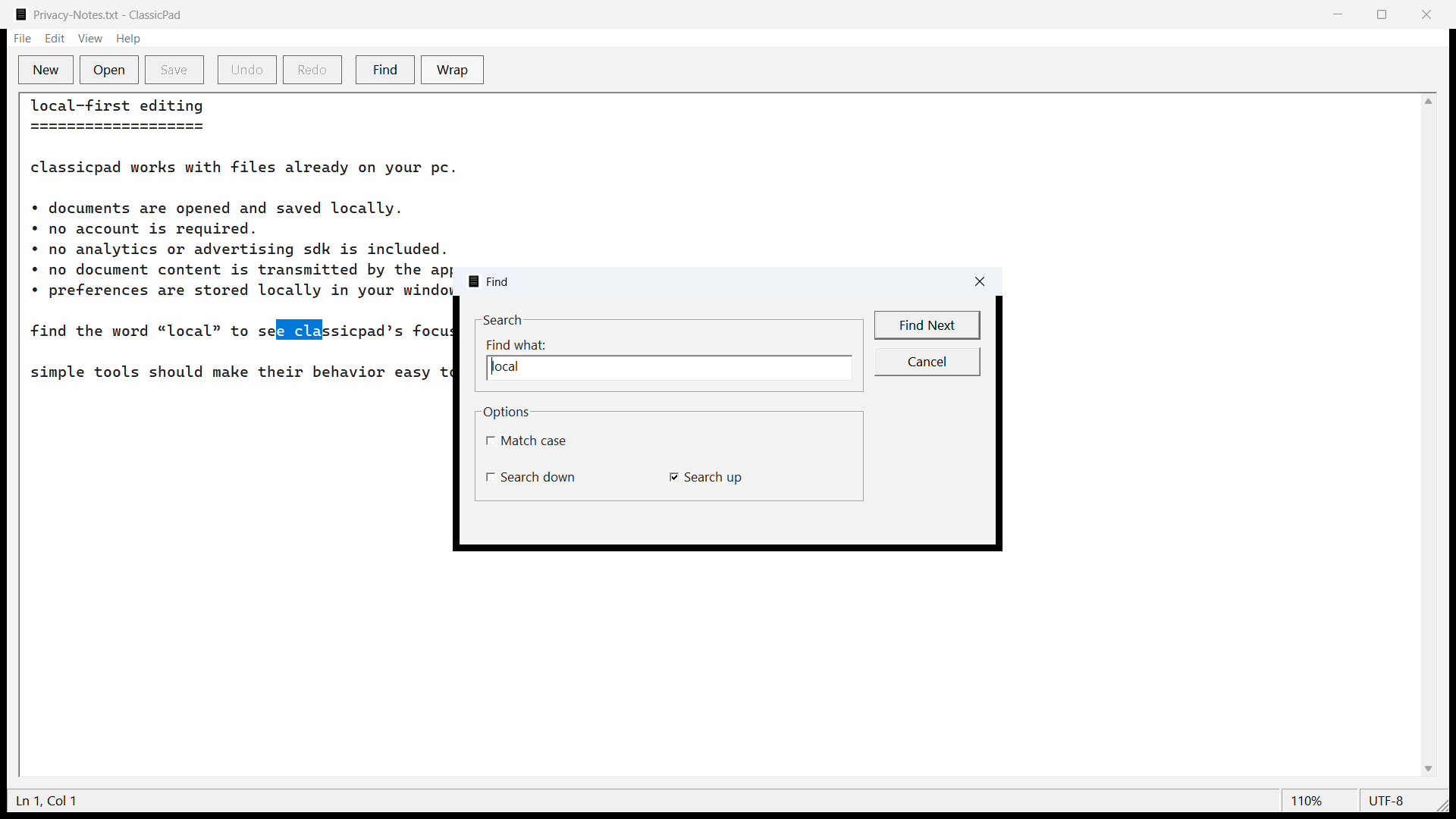This screenshot has height=819, width=1456.
Task: Open the Help menu
Action: (x=127, y=38)
